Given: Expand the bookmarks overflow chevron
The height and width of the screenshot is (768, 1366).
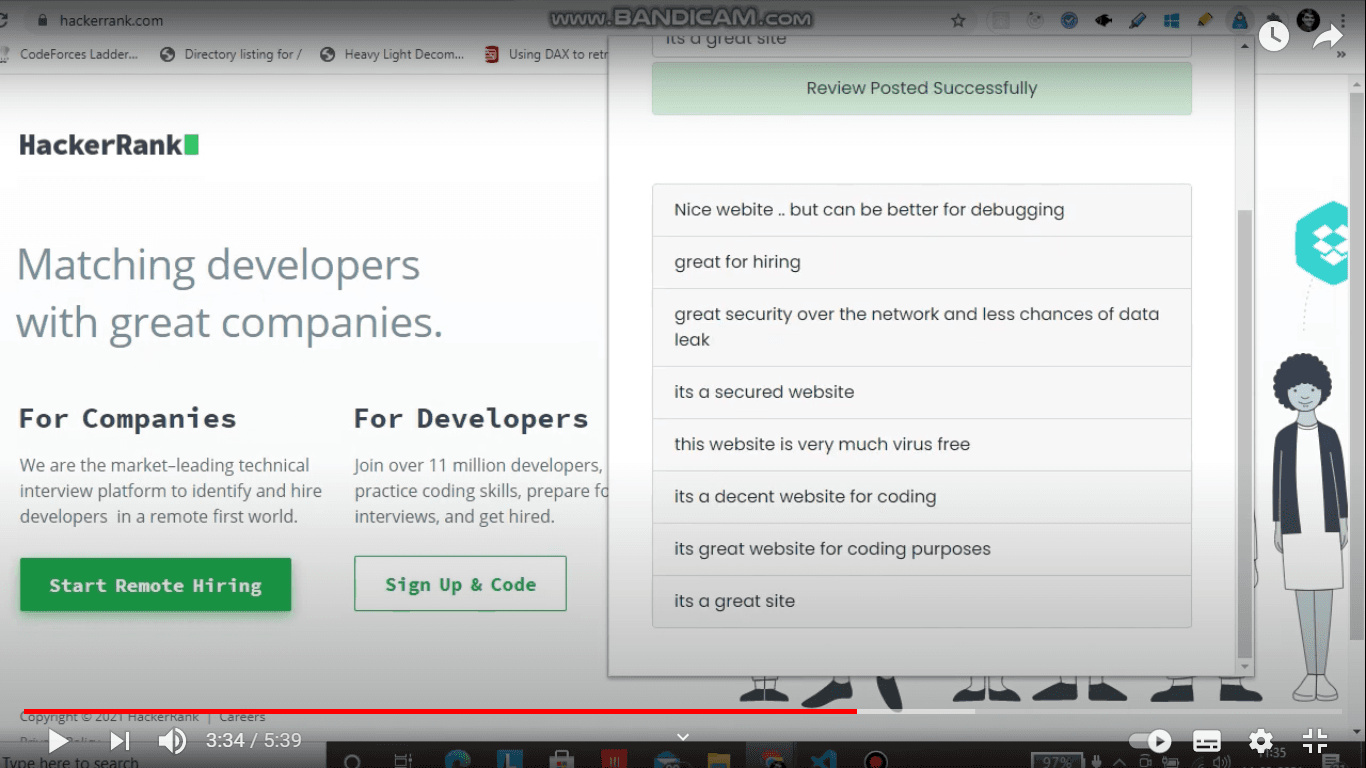Looking at the screenshot, I should click(1341, 55).
